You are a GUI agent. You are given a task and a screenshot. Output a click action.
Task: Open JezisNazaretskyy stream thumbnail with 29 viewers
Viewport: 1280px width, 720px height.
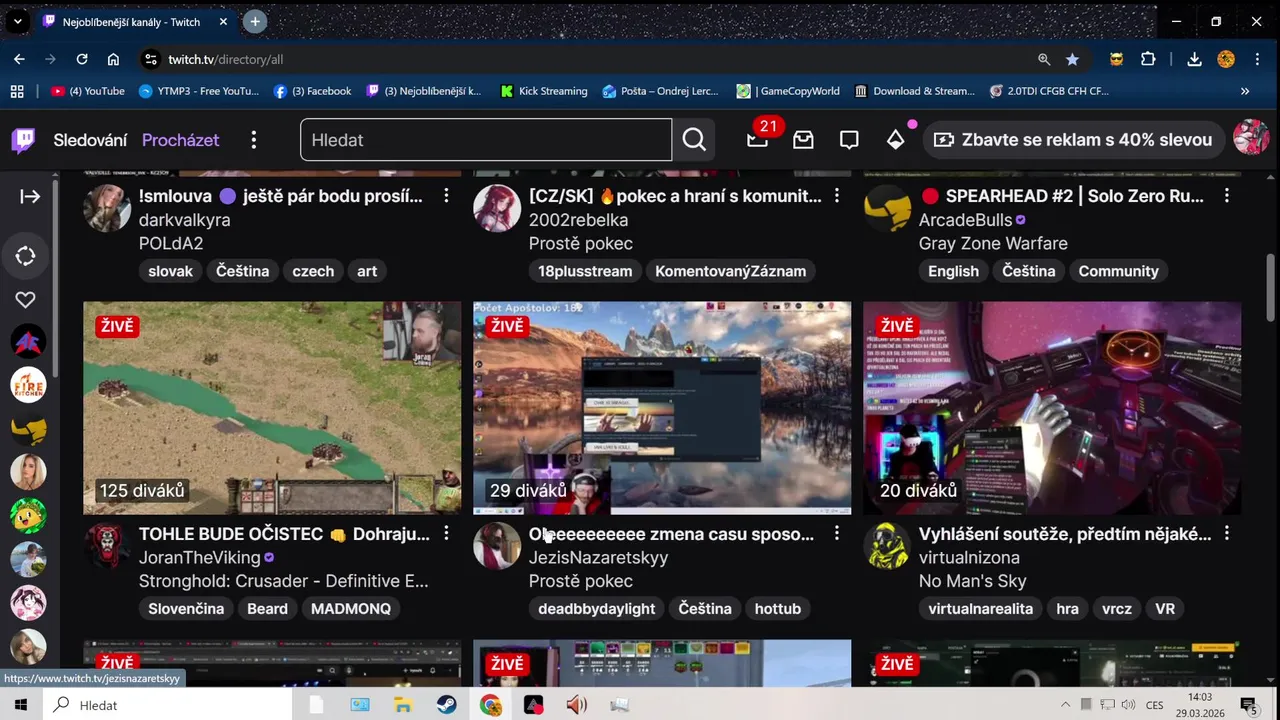click(x=662, y=408)
